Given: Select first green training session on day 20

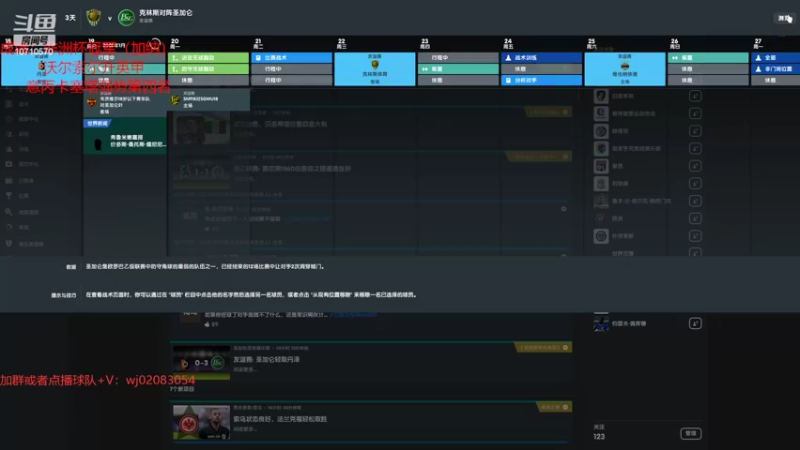Looking at the screenshot, I should pyautogui.click(x=208, y=58).
